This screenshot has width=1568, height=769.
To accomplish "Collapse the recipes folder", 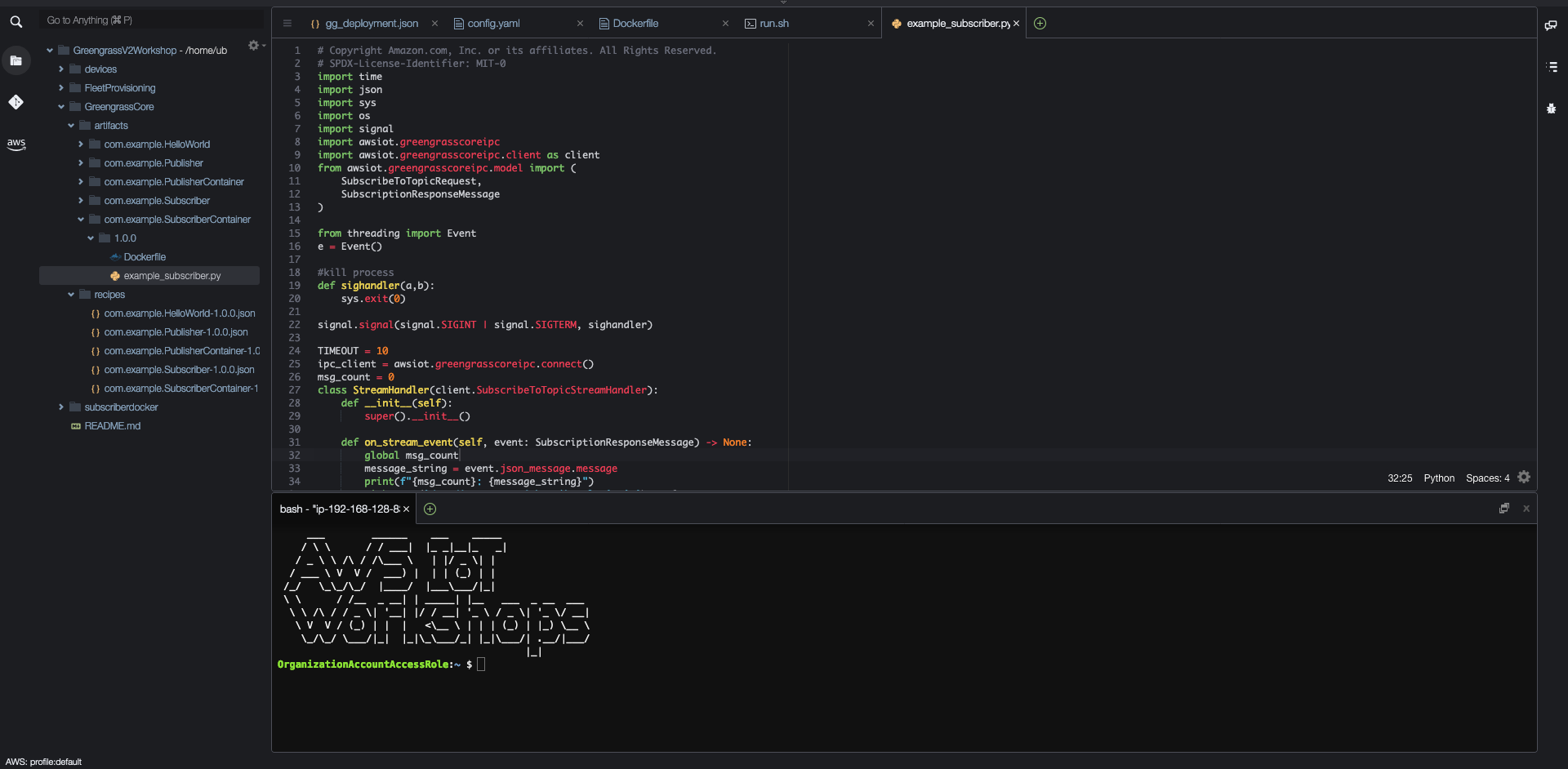I will click(71, 295).
